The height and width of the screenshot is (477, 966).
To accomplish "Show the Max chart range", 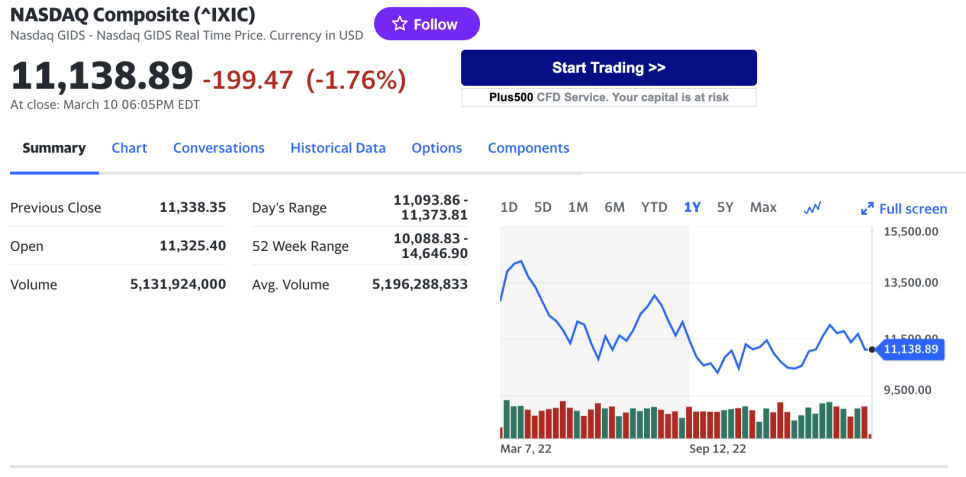I will pyautogui.click(x=763, y=207).
